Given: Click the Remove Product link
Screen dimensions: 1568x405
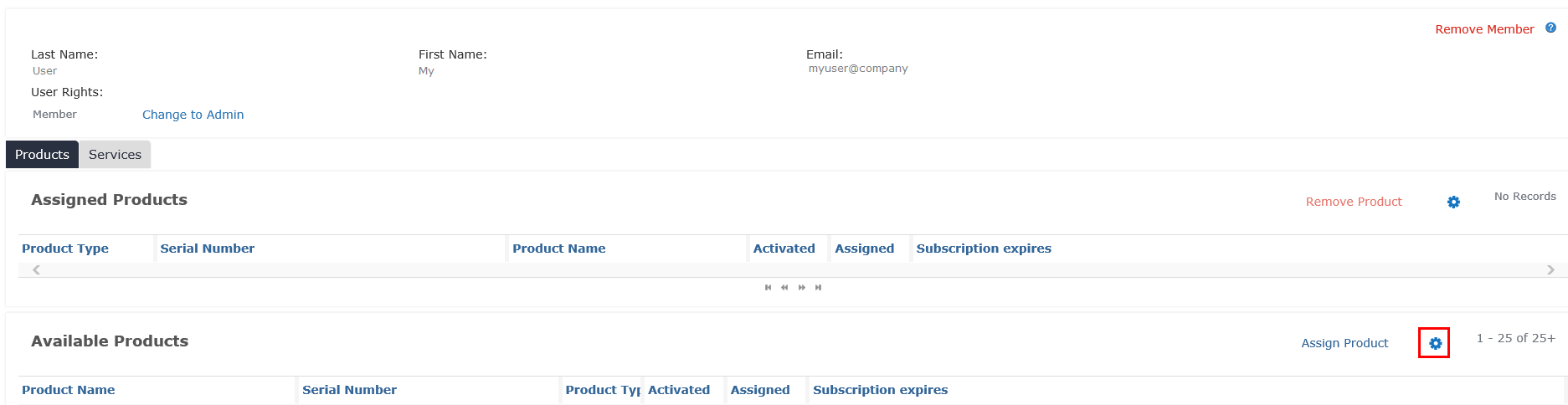Looking at the screenshot, I should click(x=1354, y=202).
